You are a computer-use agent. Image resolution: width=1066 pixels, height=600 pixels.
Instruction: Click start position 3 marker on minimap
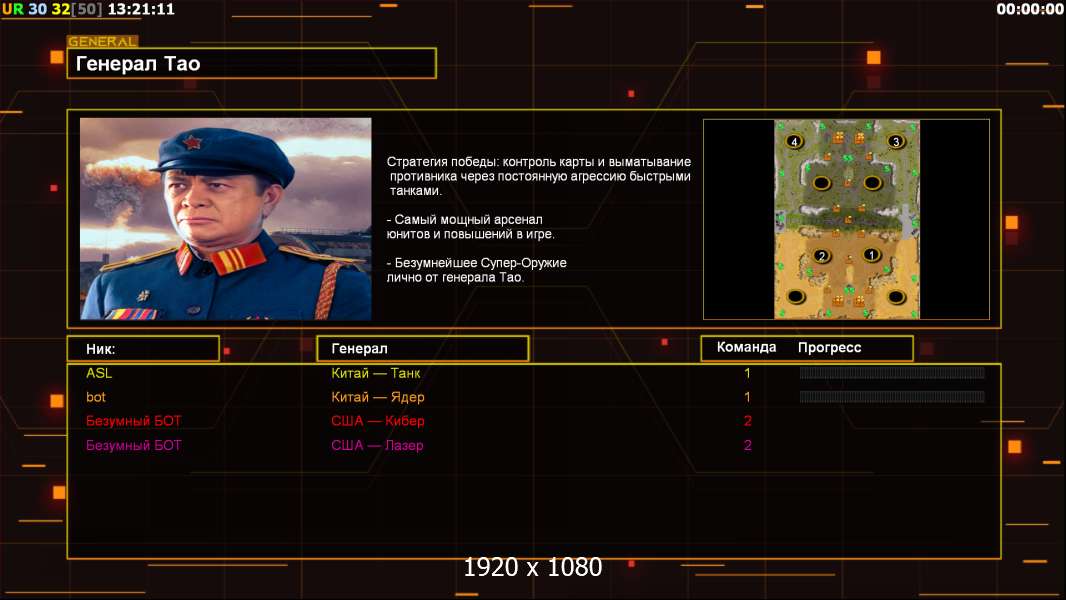[x=895, y=141]
